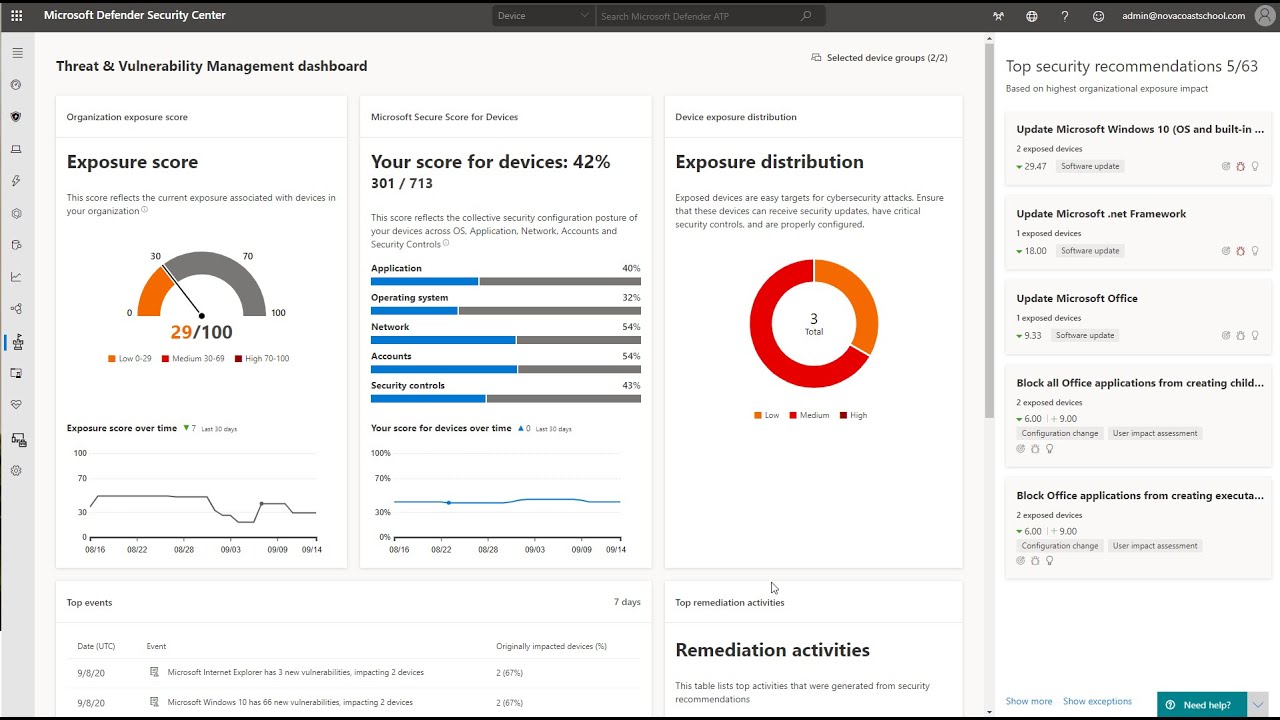The image size is (1280, 720).
Task: Click Software update tag on Update Microsoft Office card
Action: tap(1085, 336)
